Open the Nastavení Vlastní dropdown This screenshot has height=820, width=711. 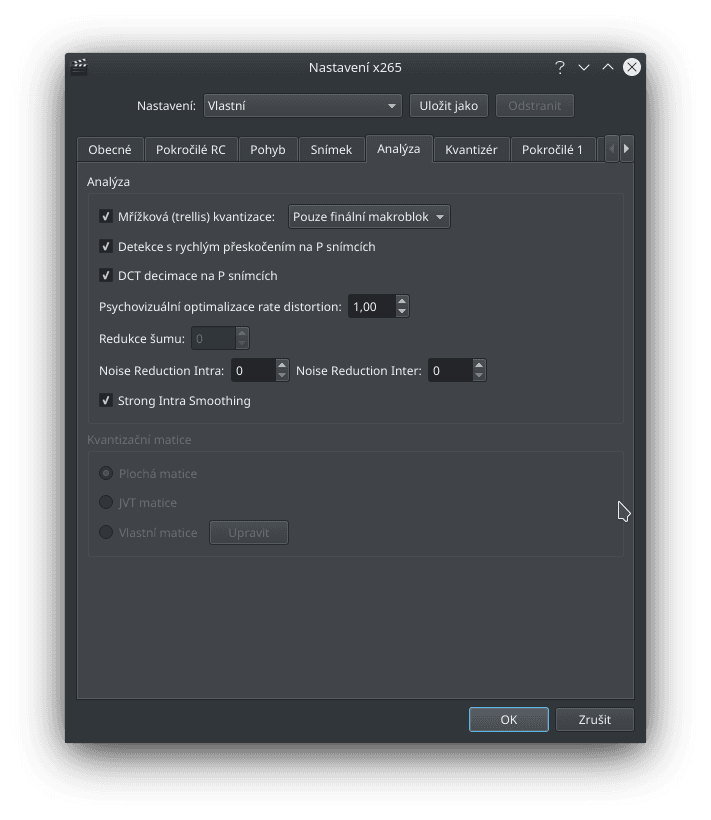302,105
